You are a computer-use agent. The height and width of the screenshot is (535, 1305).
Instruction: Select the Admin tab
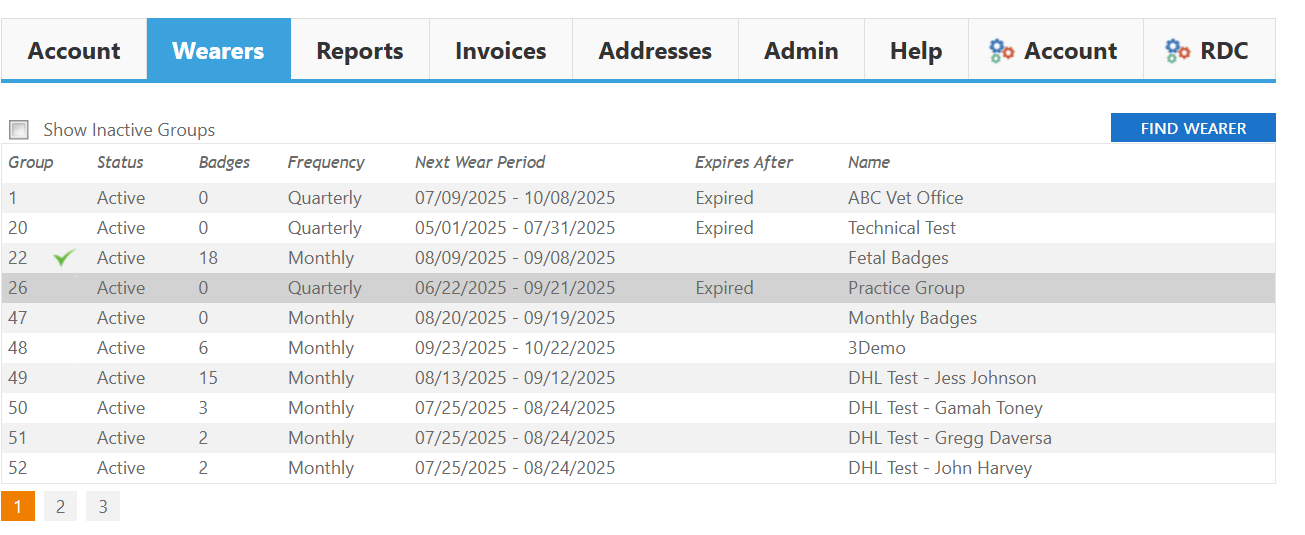point(801,51)
